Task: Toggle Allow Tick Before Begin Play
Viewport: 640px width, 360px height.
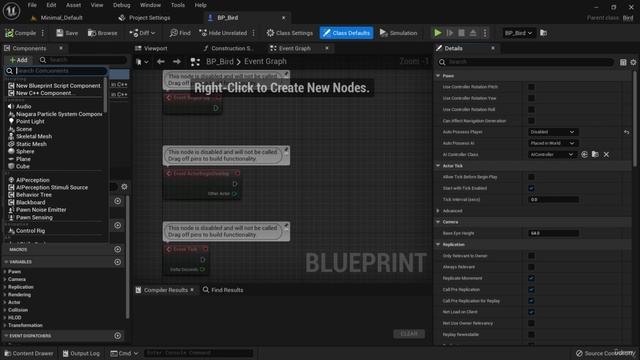Action: tap(531, 177)
